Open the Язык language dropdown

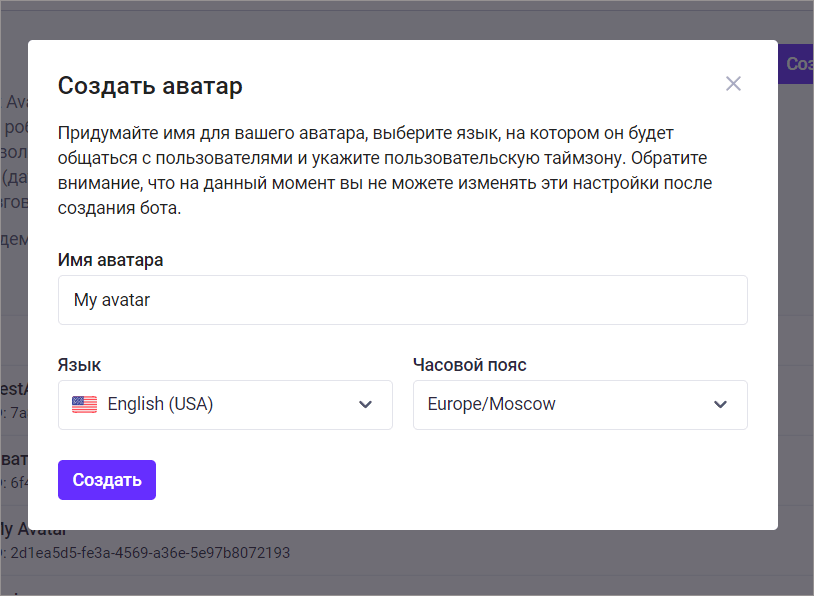(x=225, y=405)
